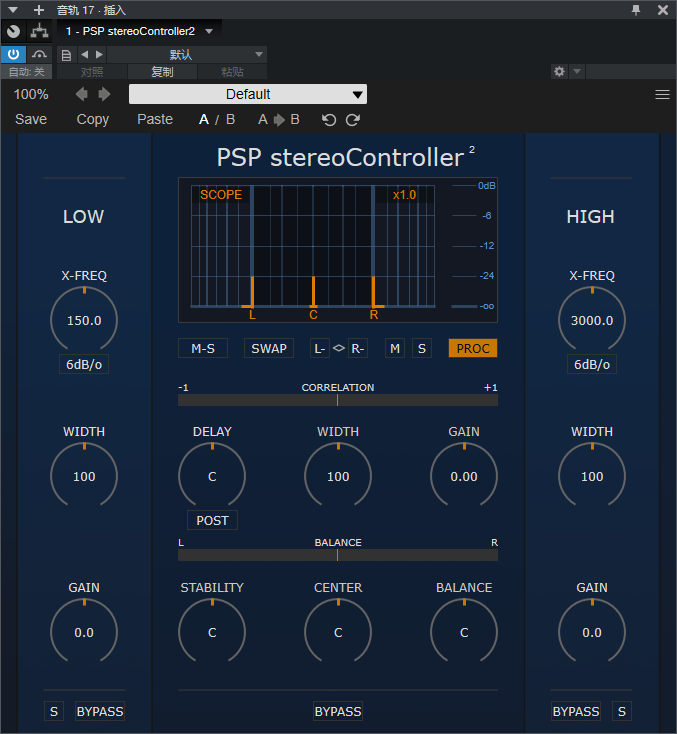Click the routing/sidechain icon

point(39,31)
